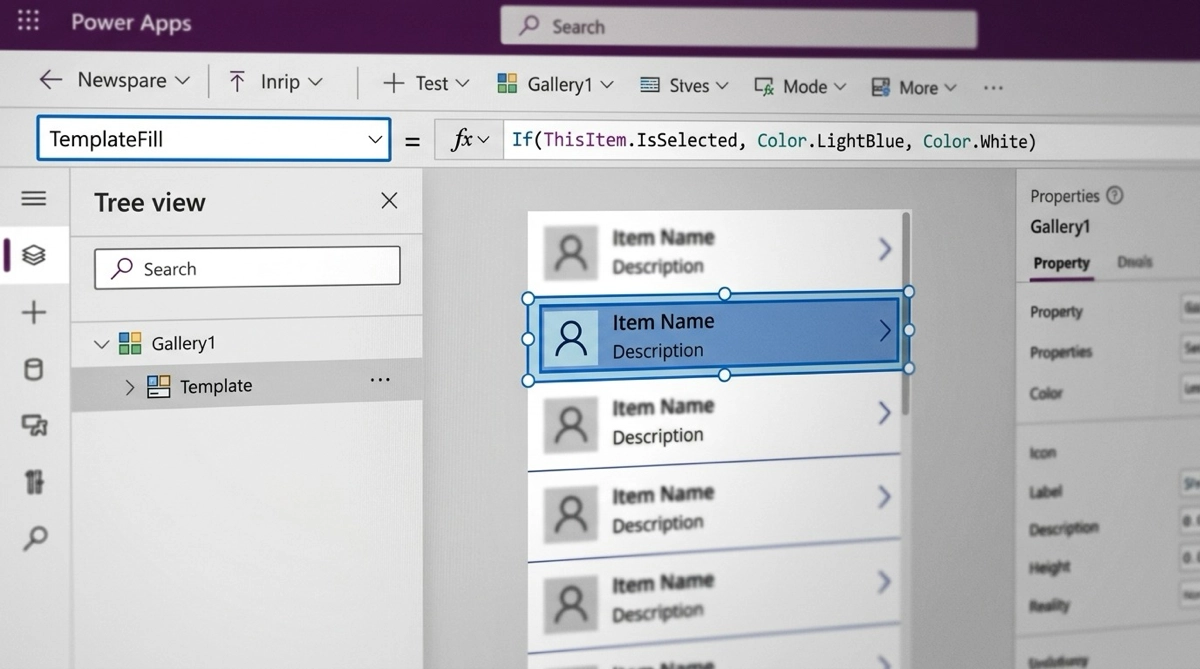Open the Advanced tools icon in sidebar
The image size is (1200, 669).
tap(34, 483)
